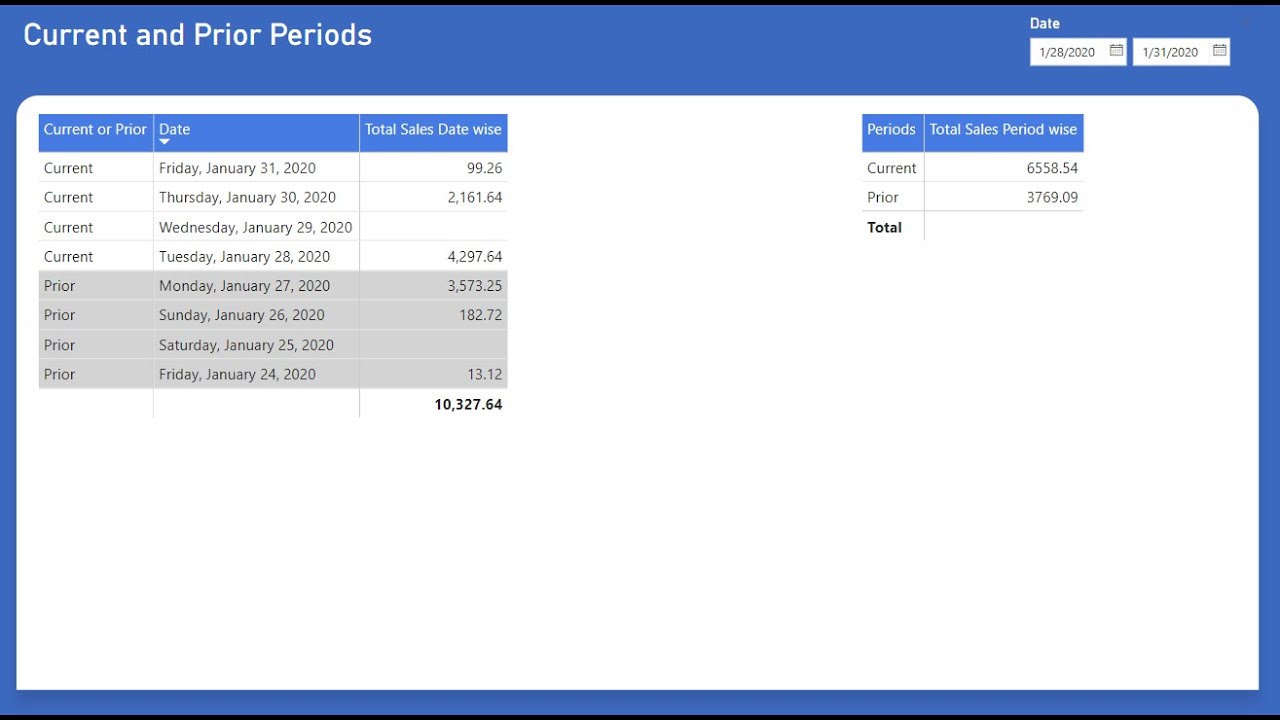The width and height of the screenshot is (1280, 720).
Task: Select the Tuesday, January 28, 2020 cell
Action: (257, 256)
